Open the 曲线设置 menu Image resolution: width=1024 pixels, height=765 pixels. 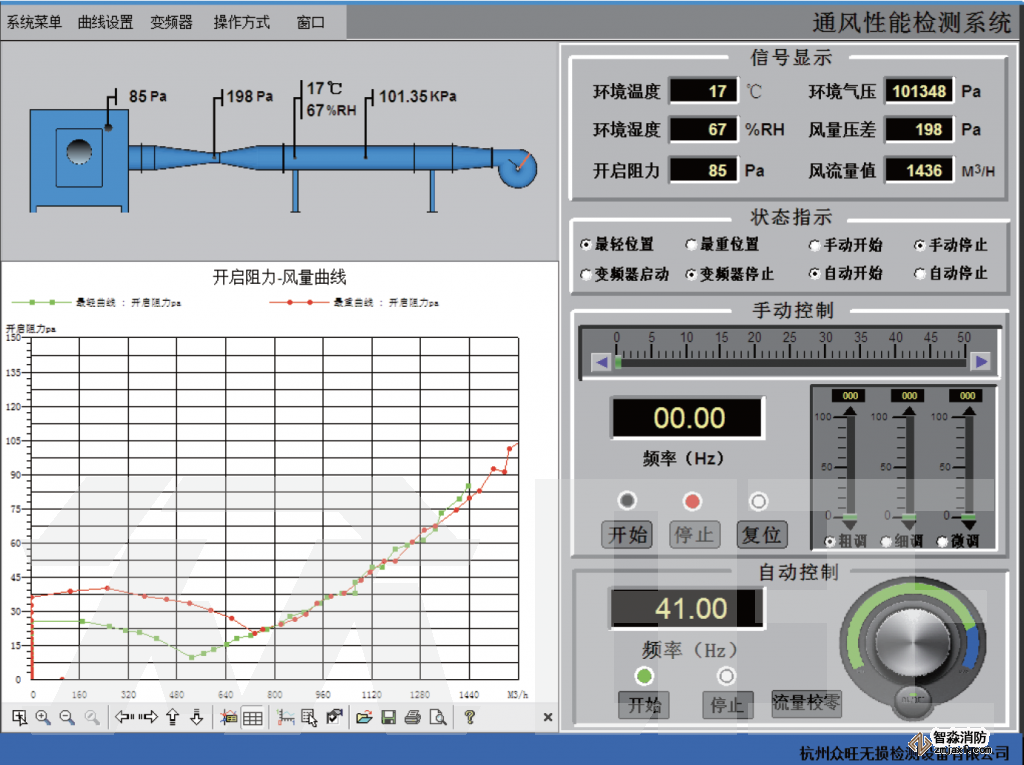(106, 22)
